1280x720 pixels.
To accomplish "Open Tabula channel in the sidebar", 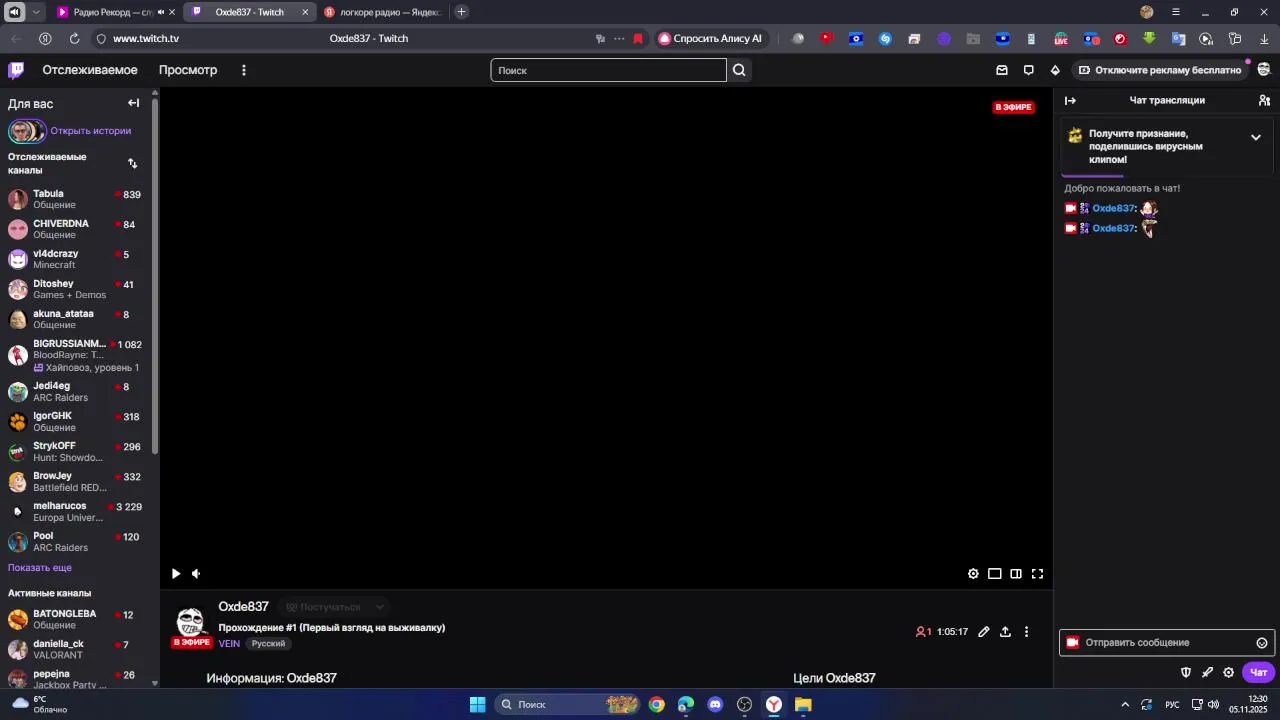I will coord(76,199).
